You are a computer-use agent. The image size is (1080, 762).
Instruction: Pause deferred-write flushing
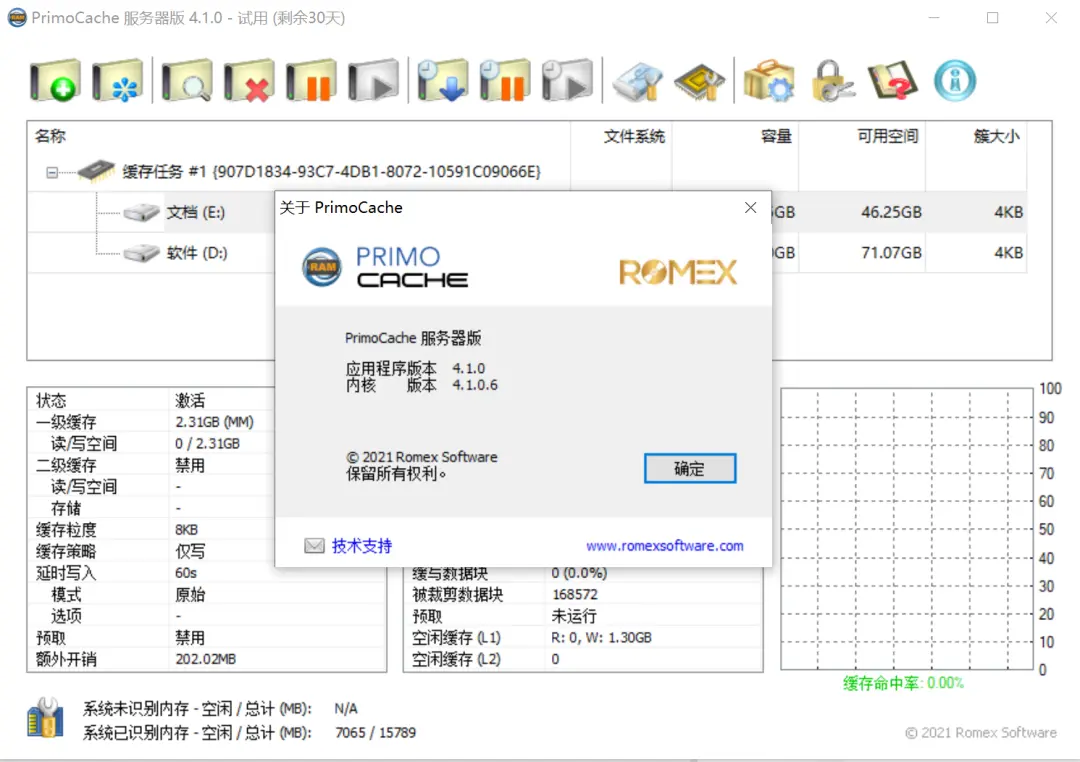505,80
